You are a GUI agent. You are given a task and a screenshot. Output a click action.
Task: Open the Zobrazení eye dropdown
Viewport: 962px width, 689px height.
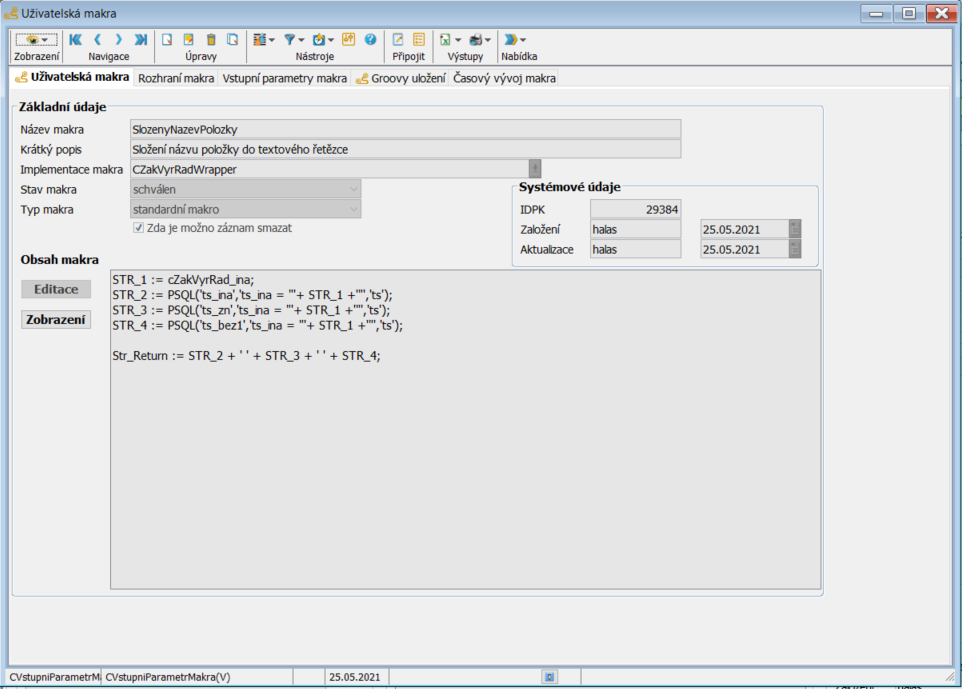point(36,40)
